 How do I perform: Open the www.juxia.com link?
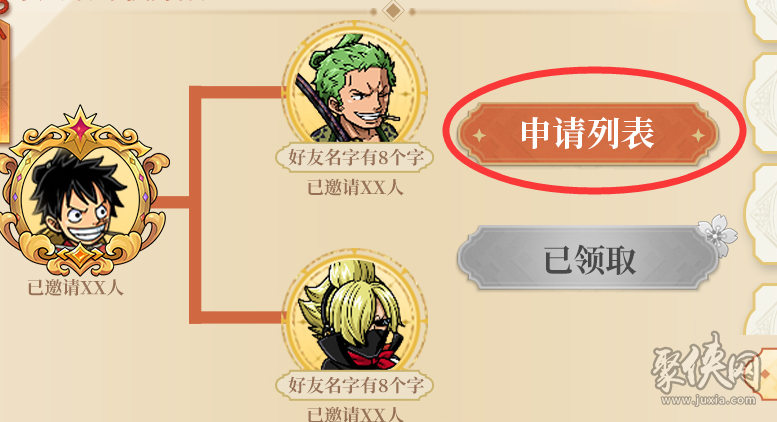[708, 399]
